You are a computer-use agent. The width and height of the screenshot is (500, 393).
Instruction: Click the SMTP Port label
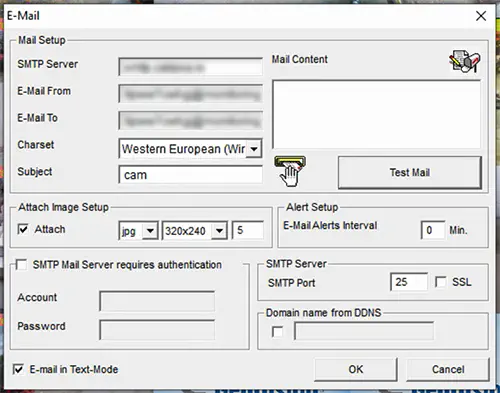tap(291, 283)
